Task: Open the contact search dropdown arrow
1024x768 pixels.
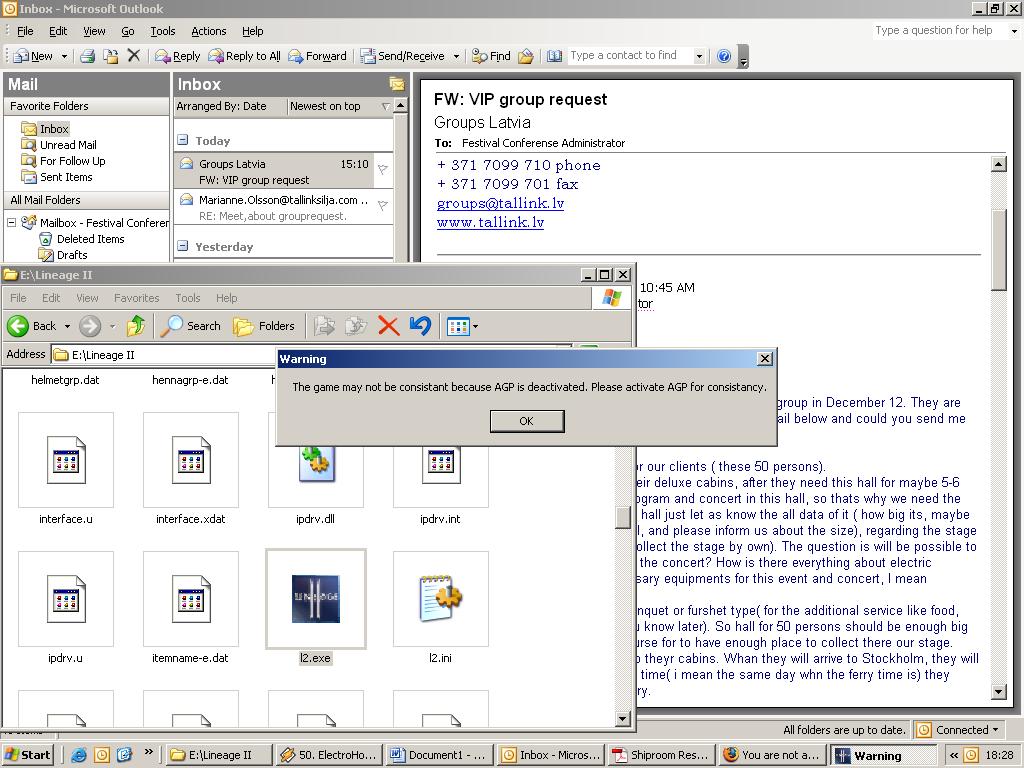Action: [699, 56]
